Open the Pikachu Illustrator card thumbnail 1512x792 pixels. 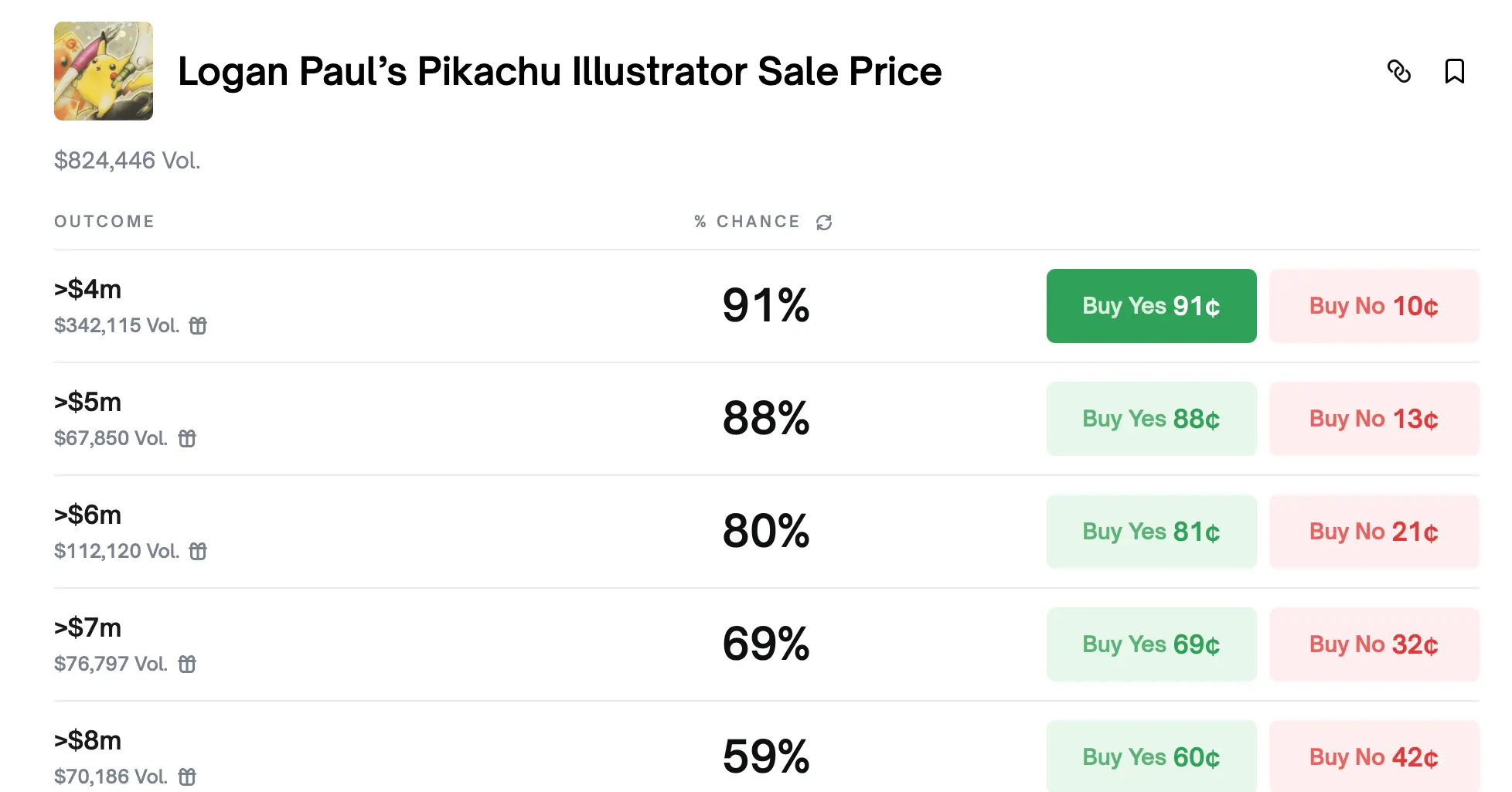point(104,71)
